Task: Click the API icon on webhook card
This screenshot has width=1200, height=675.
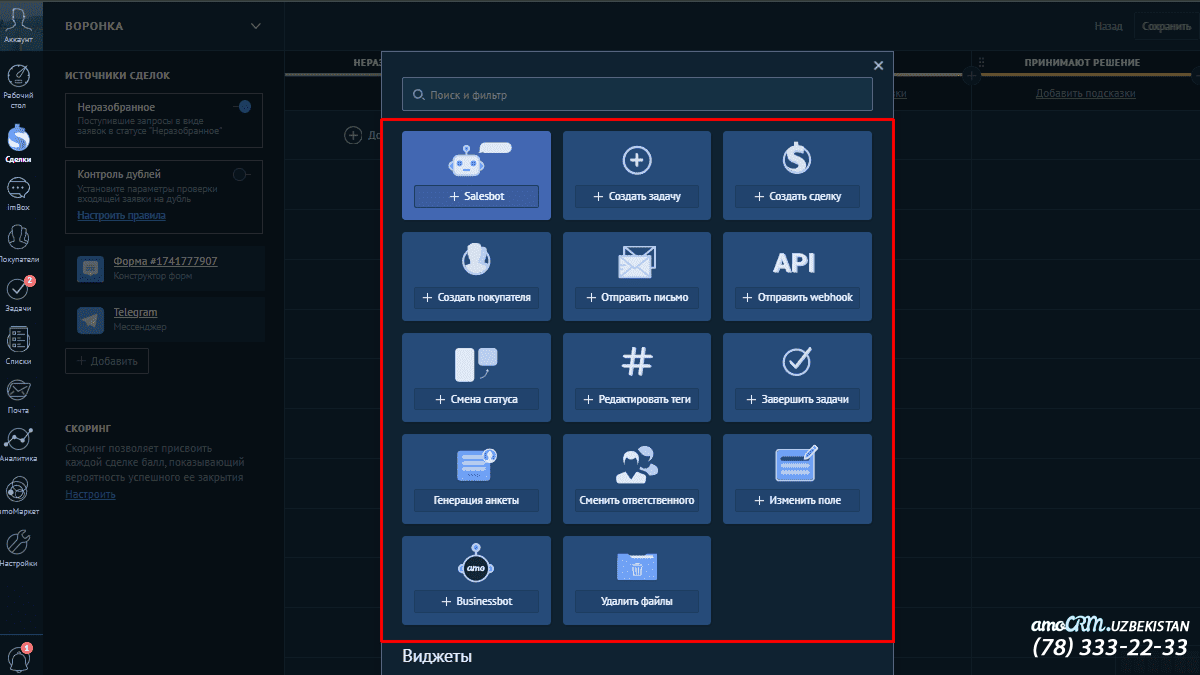Action: (794, 262)
